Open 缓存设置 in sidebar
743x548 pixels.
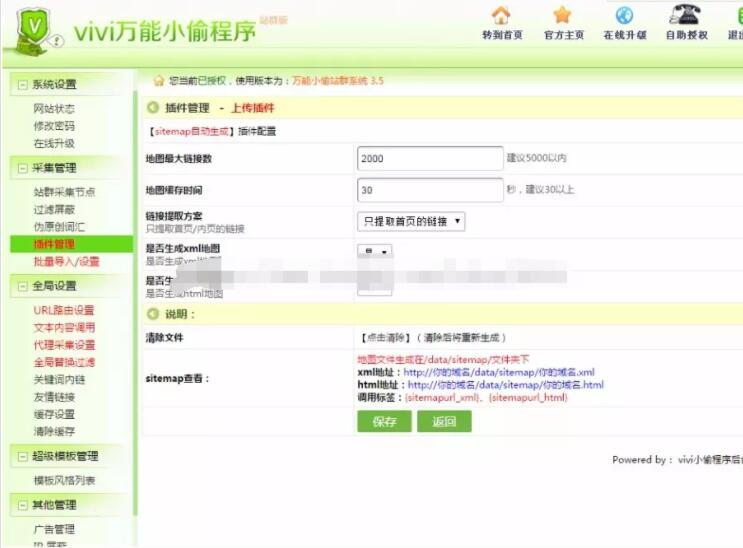pos(54,414)
